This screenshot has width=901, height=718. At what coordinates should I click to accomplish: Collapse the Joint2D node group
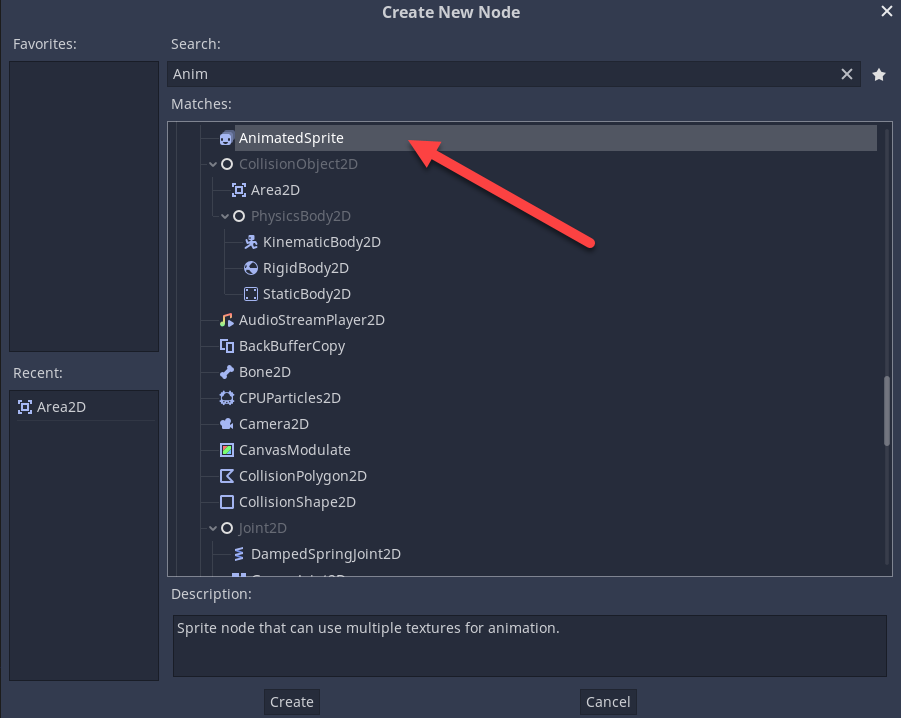(213, 528)
